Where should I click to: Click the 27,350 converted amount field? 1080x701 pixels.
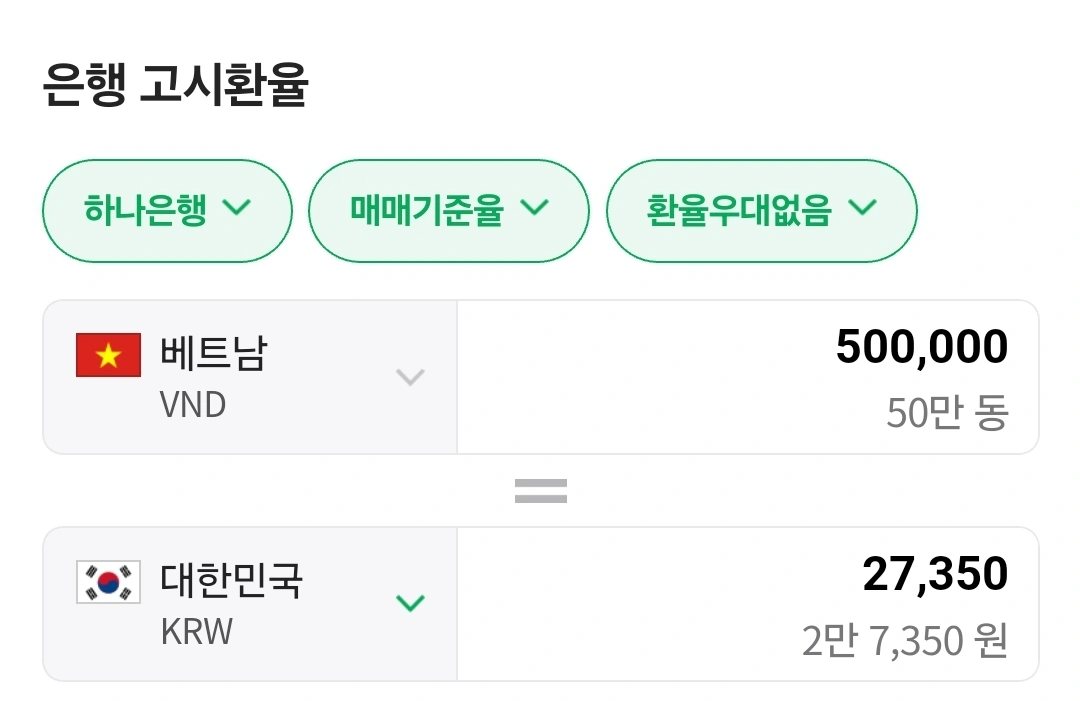click(935, 574)
